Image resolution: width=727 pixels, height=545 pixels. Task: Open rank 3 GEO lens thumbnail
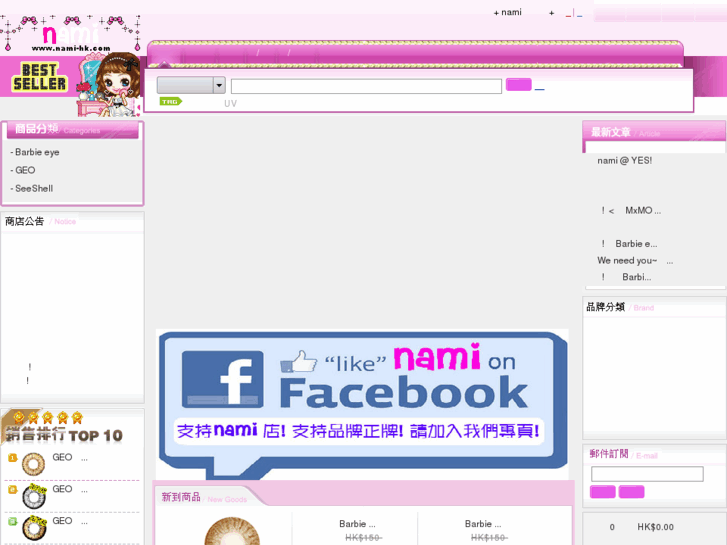[x=34, y=528]
